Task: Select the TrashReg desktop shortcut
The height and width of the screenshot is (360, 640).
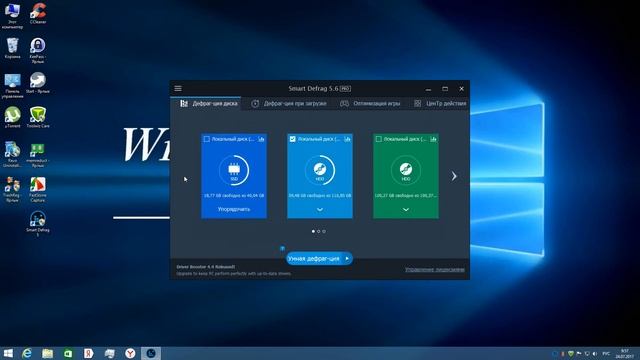Action: click(12, 190)
